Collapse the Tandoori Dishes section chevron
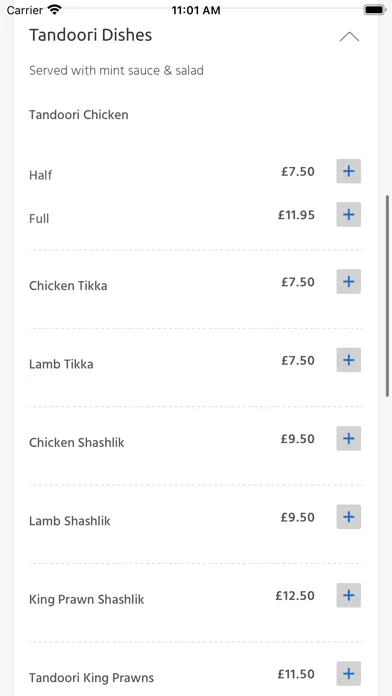Screen dimensions: 392x696 coord(349,36)
